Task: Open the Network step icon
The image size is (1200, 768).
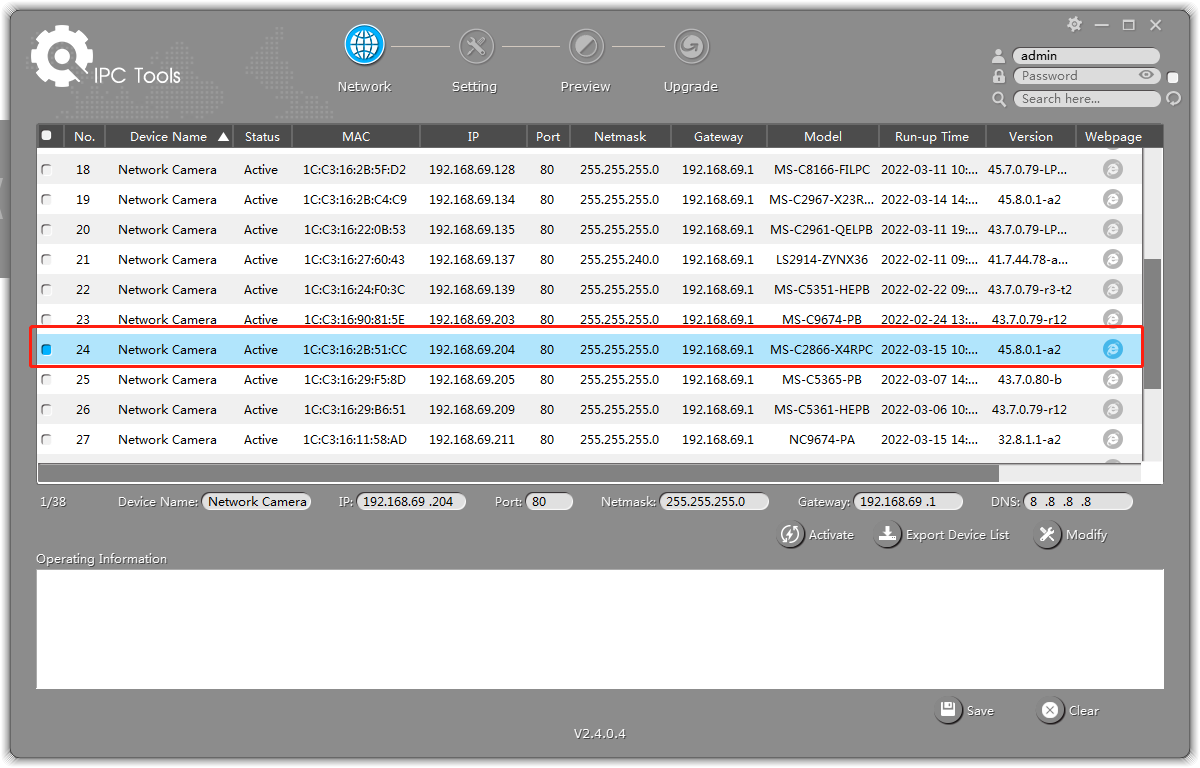Action: tap(364, 45)
